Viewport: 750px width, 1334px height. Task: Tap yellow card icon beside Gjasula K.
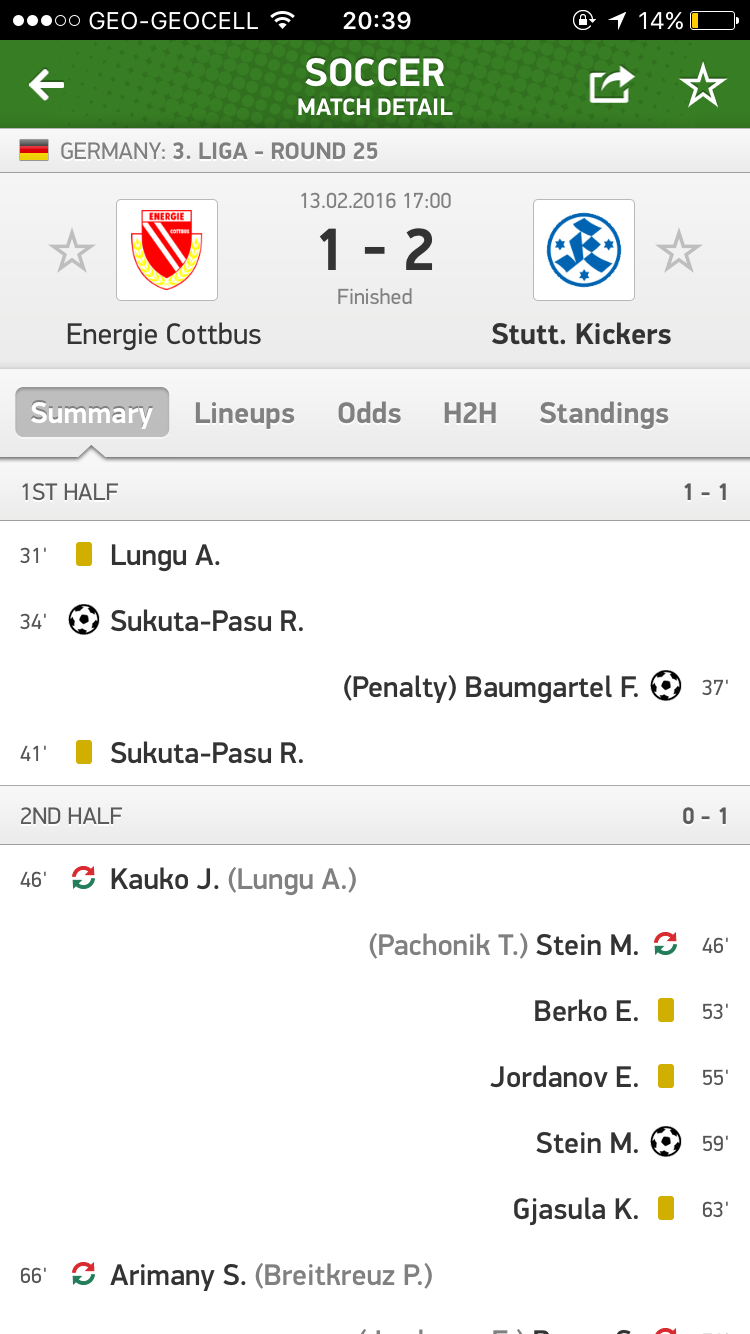pos(666,1209)
